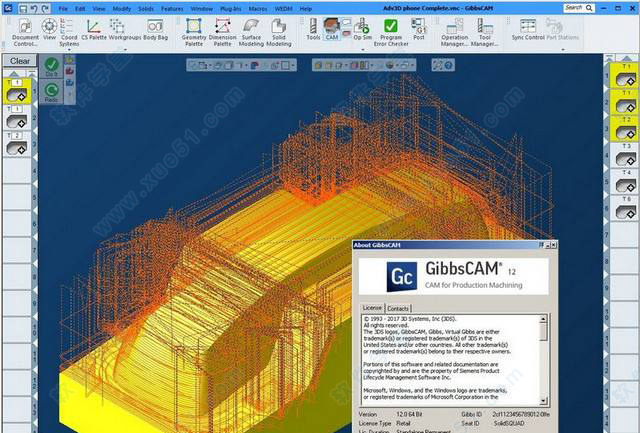Select the License tab in About dialog
This screenshot has height=433, width=640.
tap(372, 308)
